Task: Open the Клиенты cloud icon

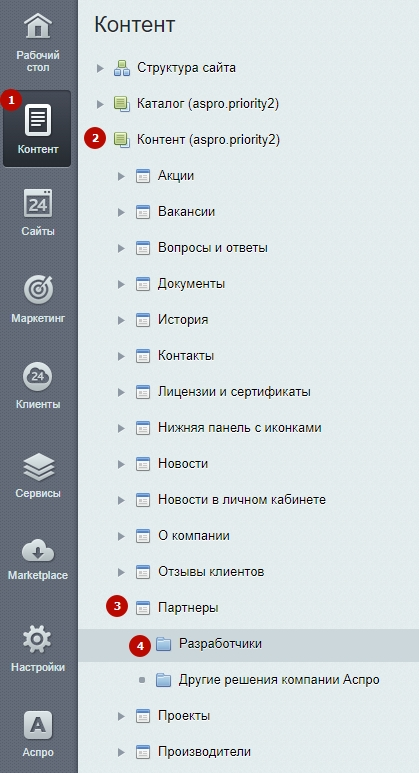Action: (x=38, y=377)
